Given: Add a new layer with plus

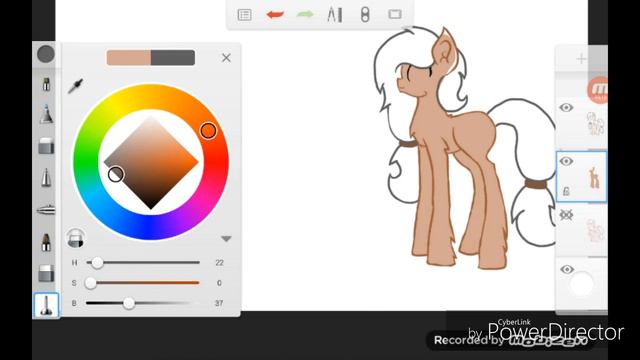Looking at the screenshot, I should pyautogui.click(x=581, y=59).
